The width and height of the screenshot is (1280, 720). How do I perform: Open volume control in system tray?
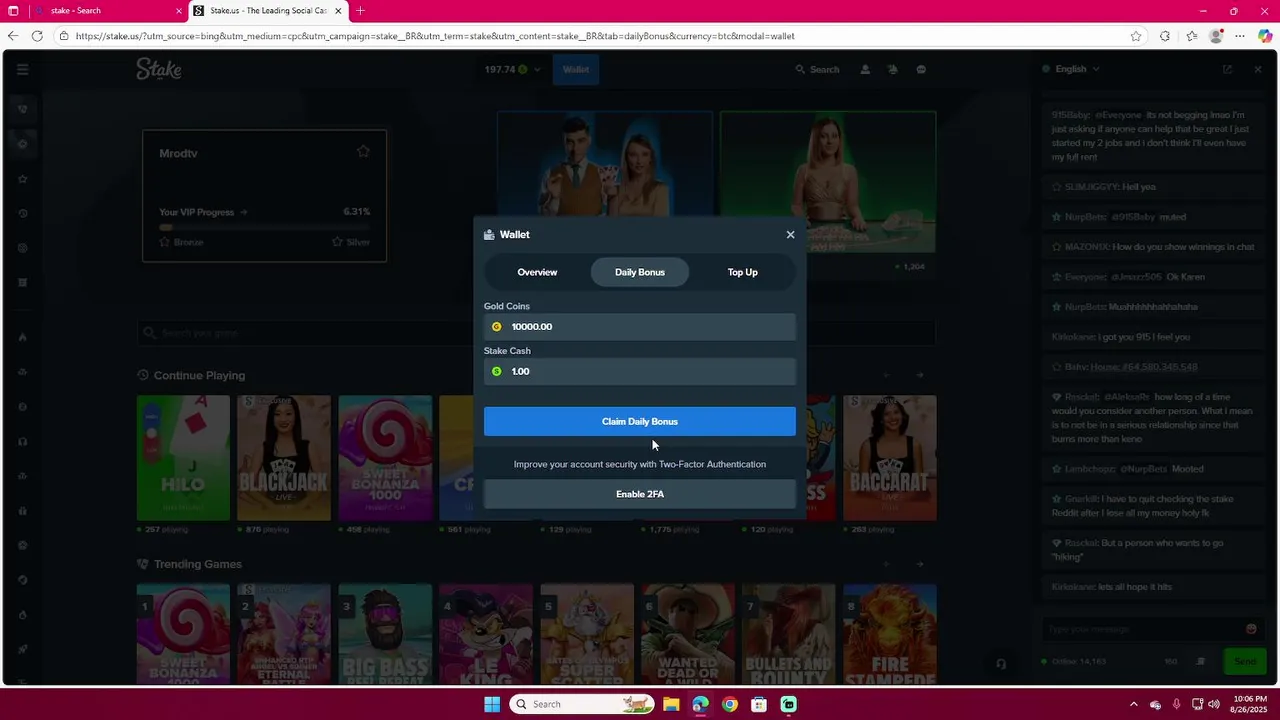[1214, 704]
